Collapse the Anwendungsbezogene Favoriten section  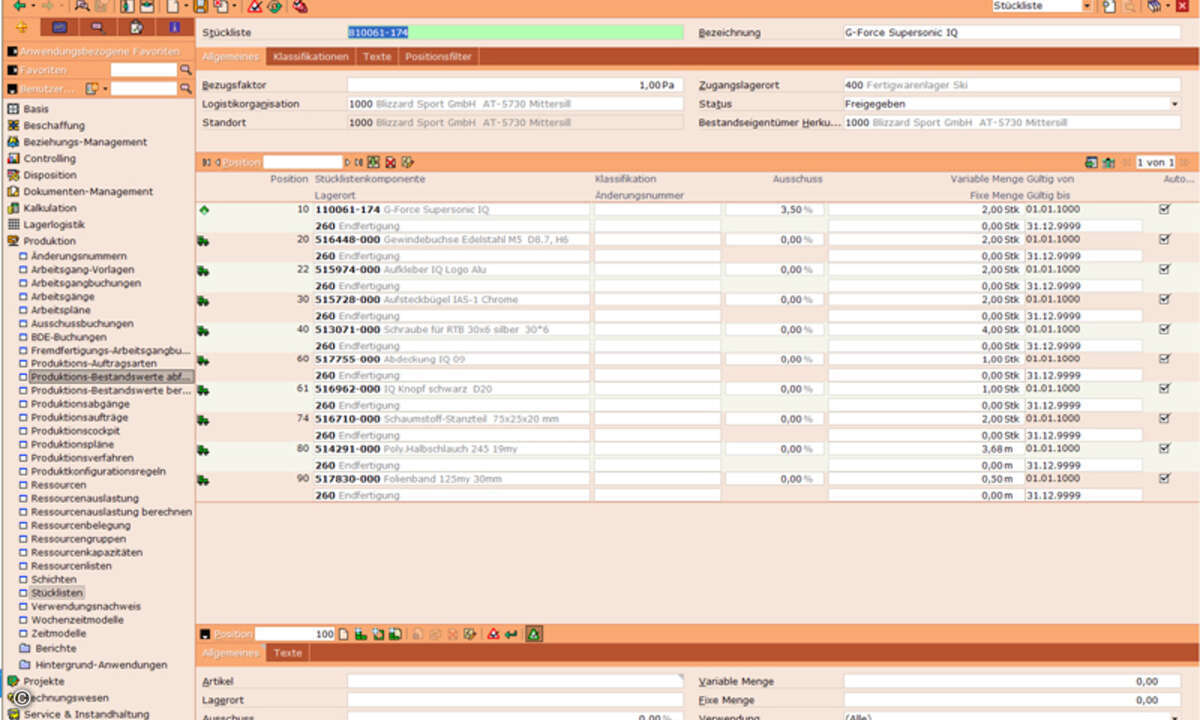(x=11, y=50)
